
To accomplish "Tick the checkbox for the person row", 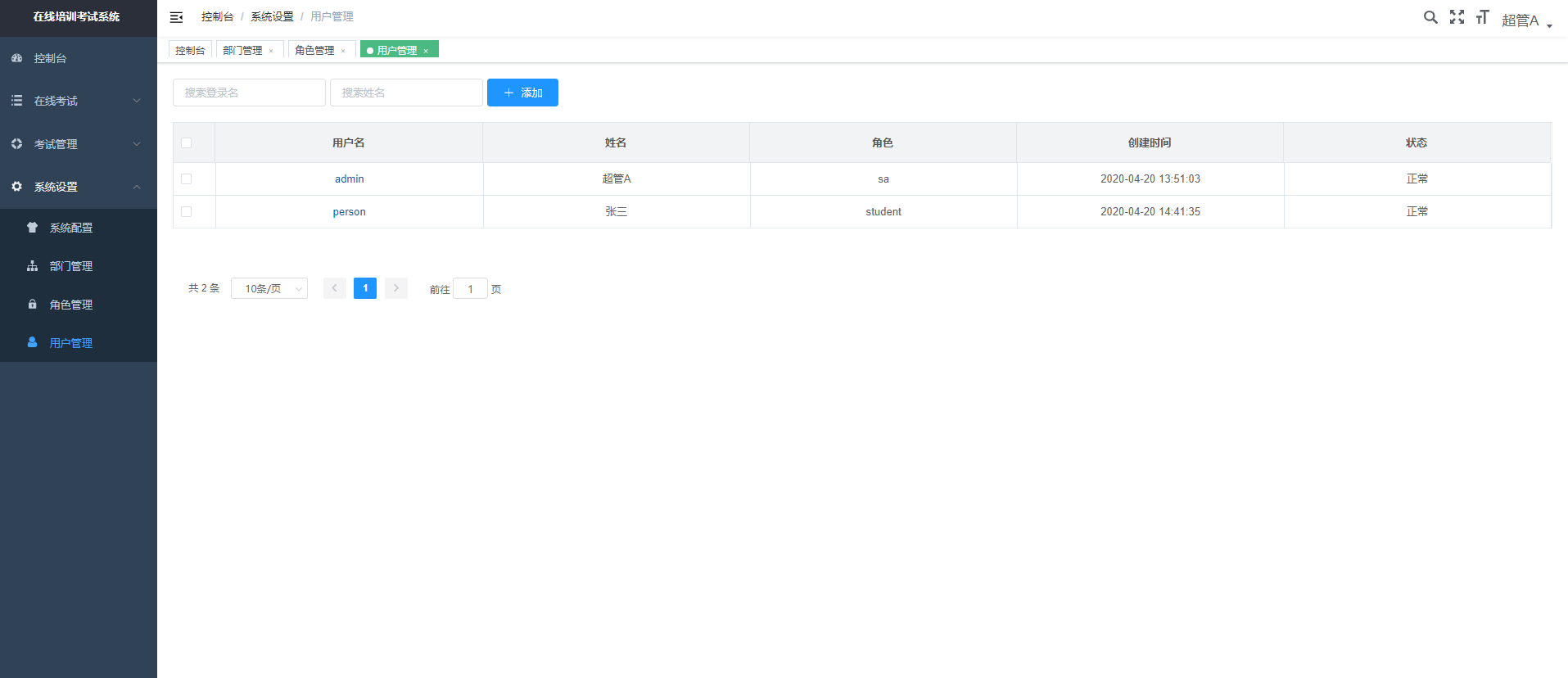I will 187,211.
